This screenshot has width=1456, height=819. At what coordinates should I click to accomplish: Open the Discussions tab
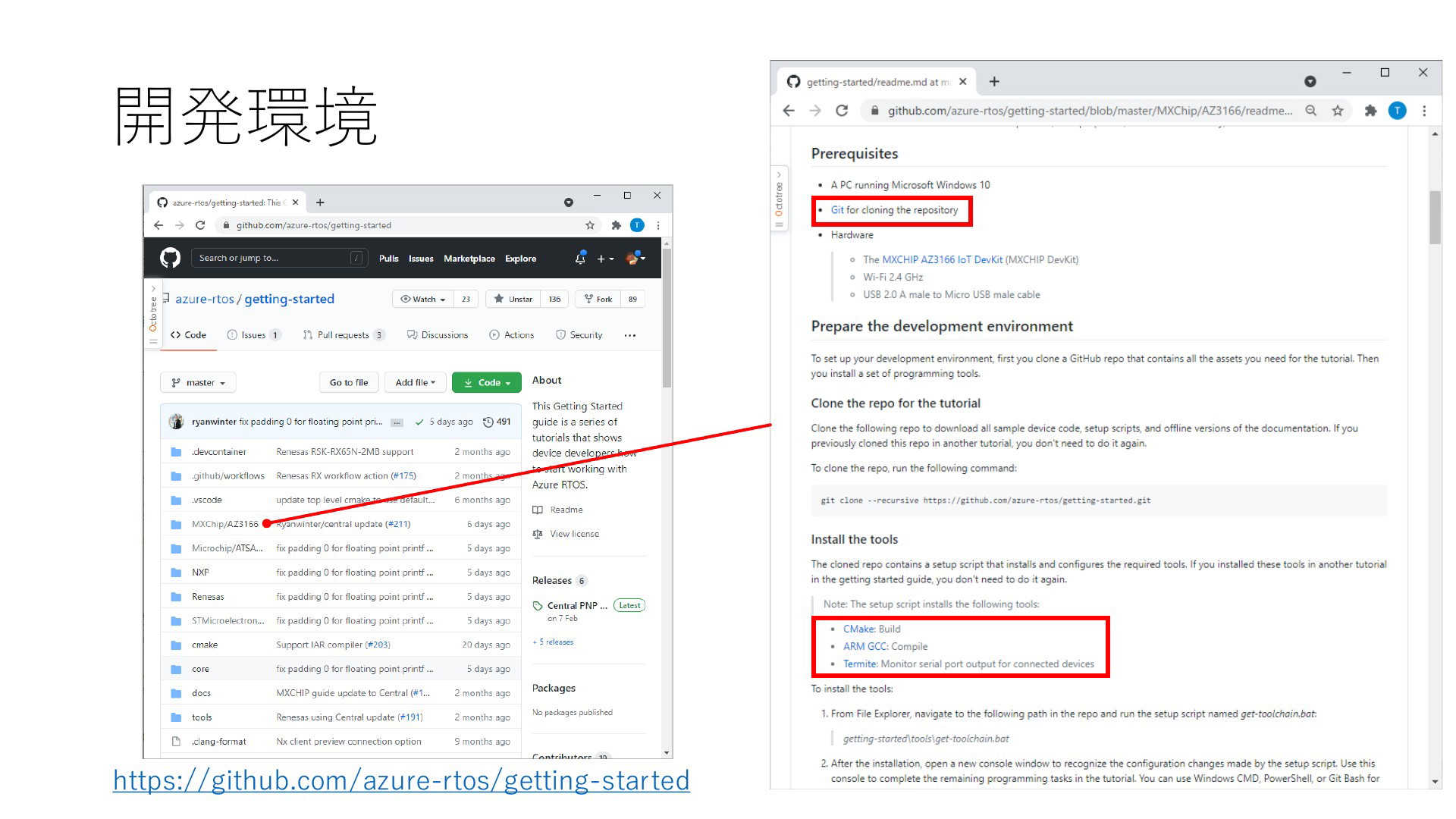[x=438, y=334]
